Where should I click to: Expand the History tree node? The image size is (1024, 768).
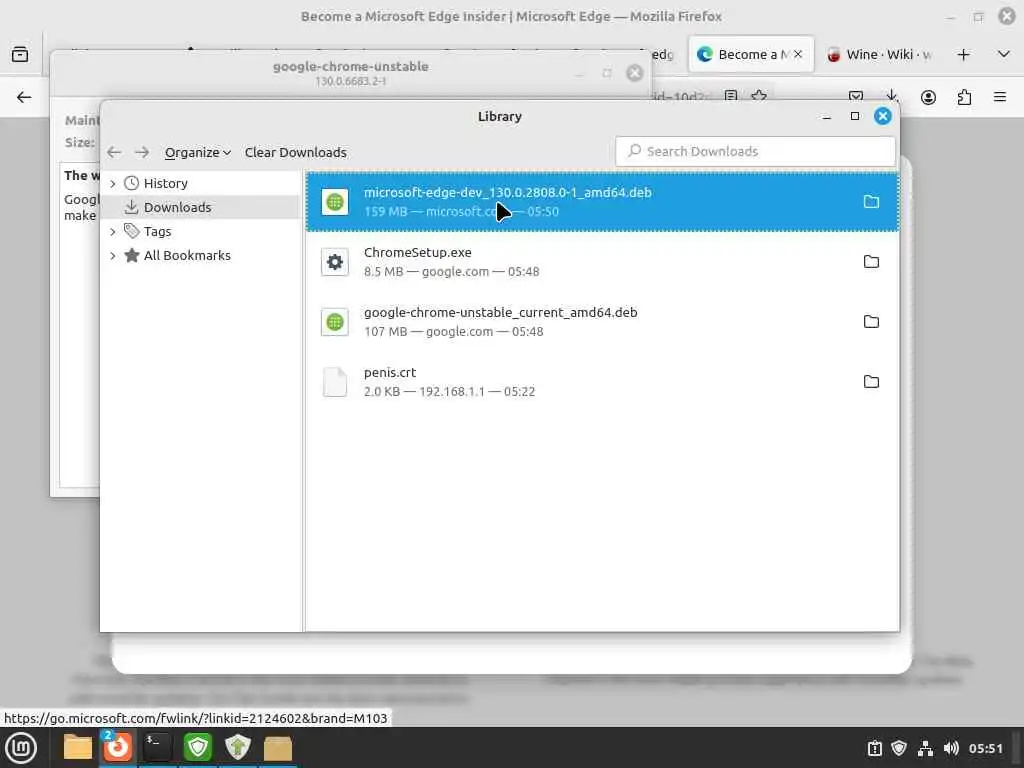coord(113,184)
